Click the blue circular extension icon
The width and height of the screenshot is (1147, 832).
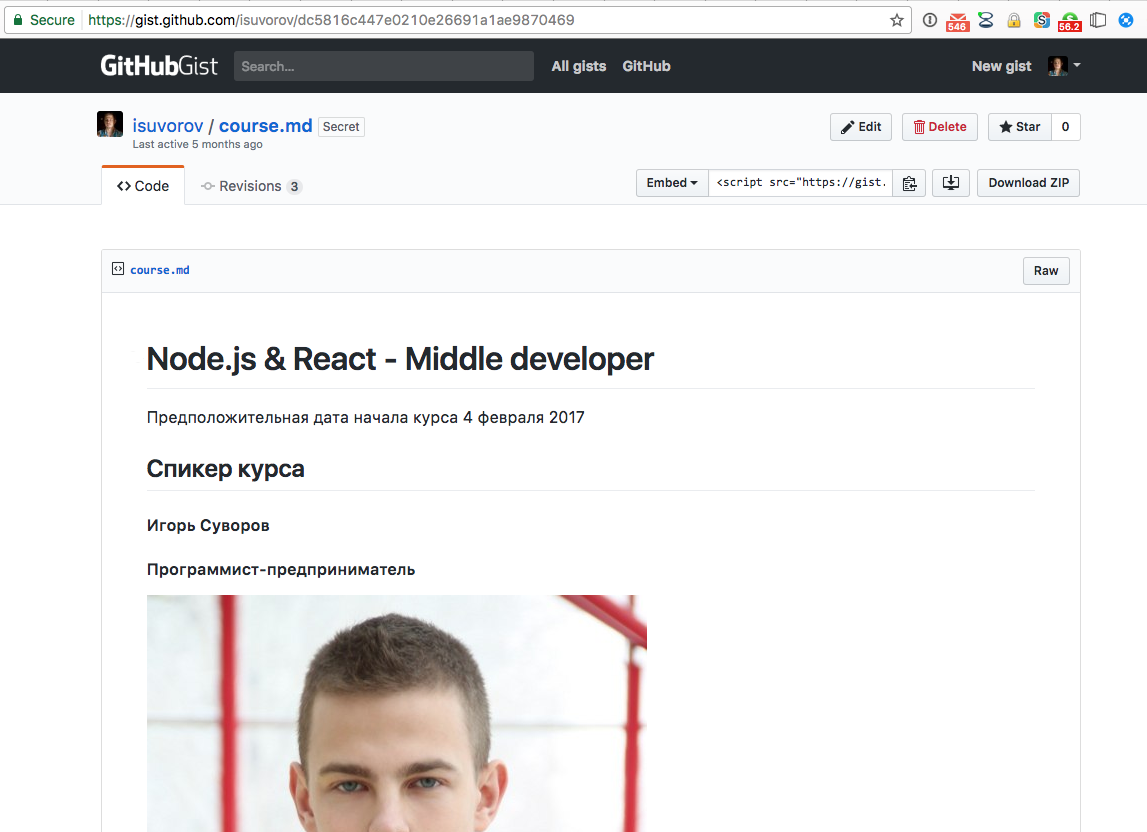click(1127, 20)
